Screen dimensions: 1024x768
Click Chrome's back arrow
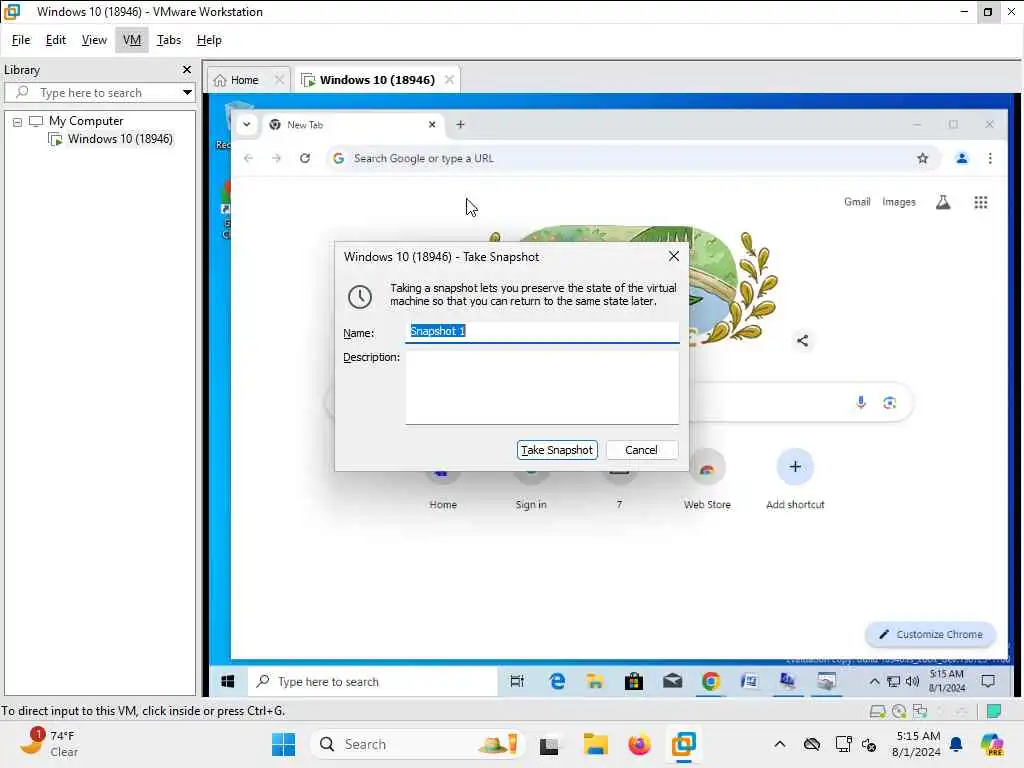tap(248, 158)
